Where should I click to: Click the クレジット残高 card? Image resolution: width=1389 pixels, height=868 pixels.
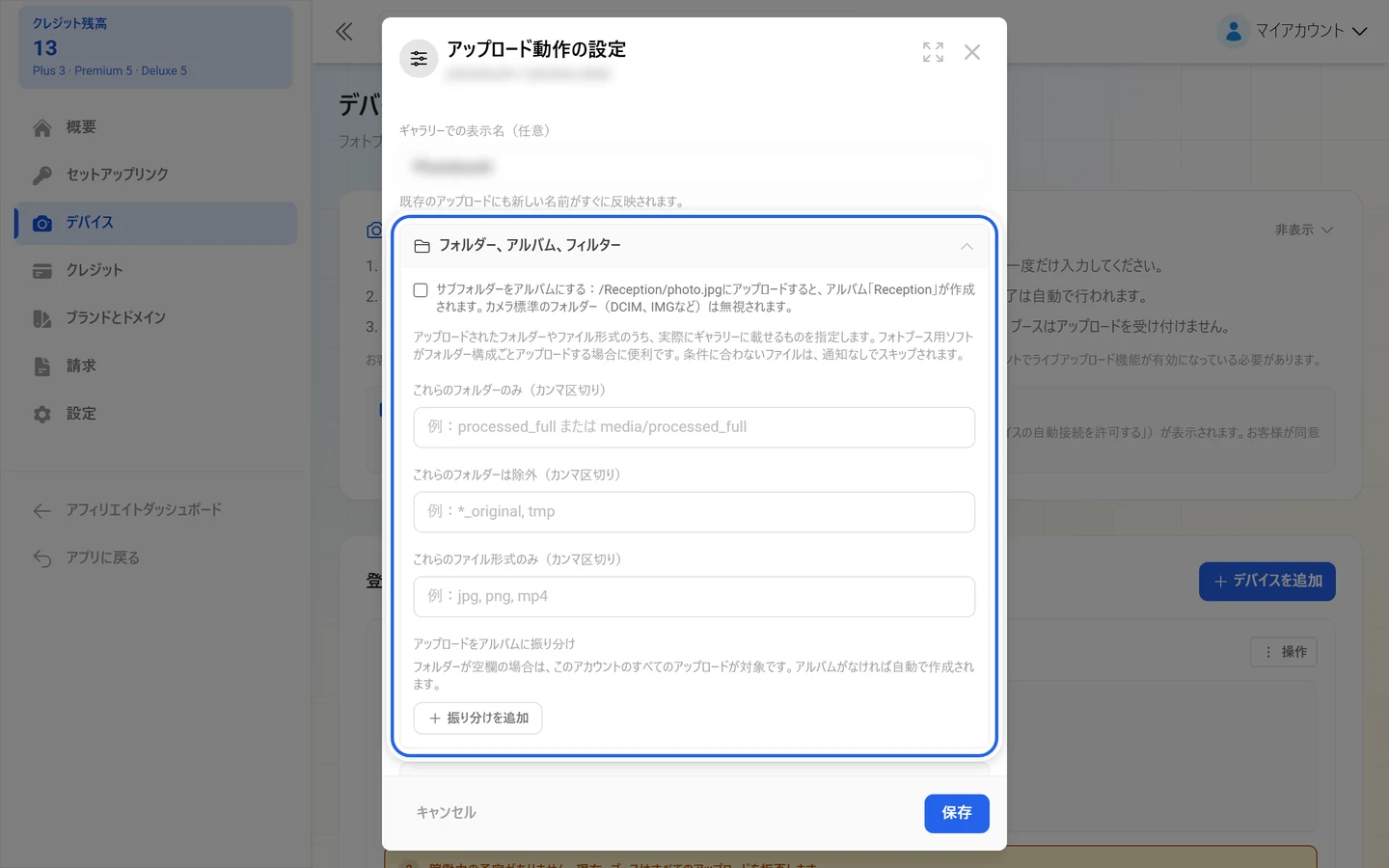[x=155, y=47]
